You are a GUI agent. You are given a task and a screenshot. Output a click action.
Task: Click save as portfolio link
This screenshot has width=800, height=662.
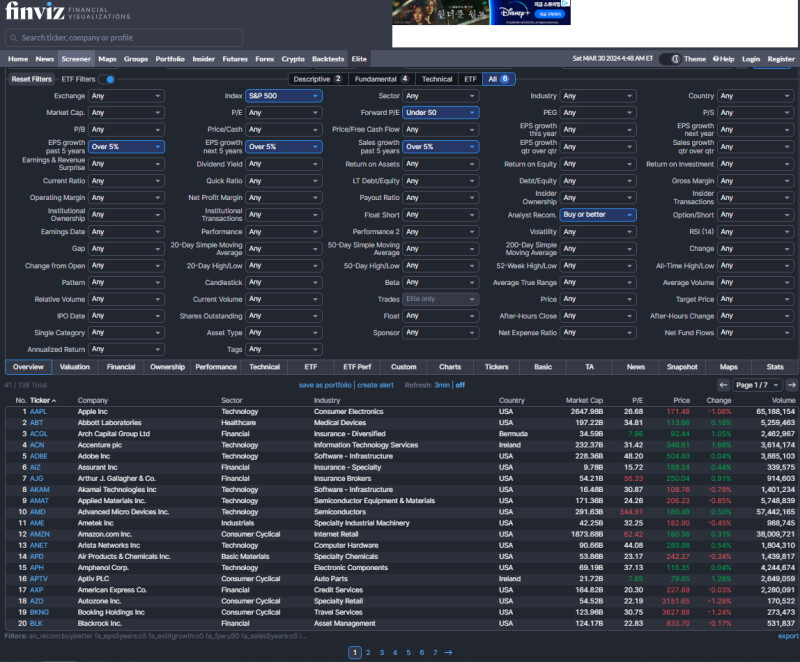pos(325,385)
